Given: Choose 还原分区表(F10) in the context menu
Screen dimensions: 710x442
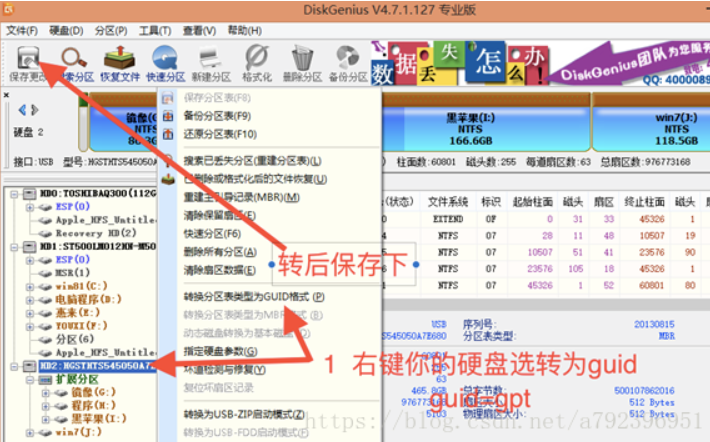Looking at the screenshot, I should click(x=220, y=134).
